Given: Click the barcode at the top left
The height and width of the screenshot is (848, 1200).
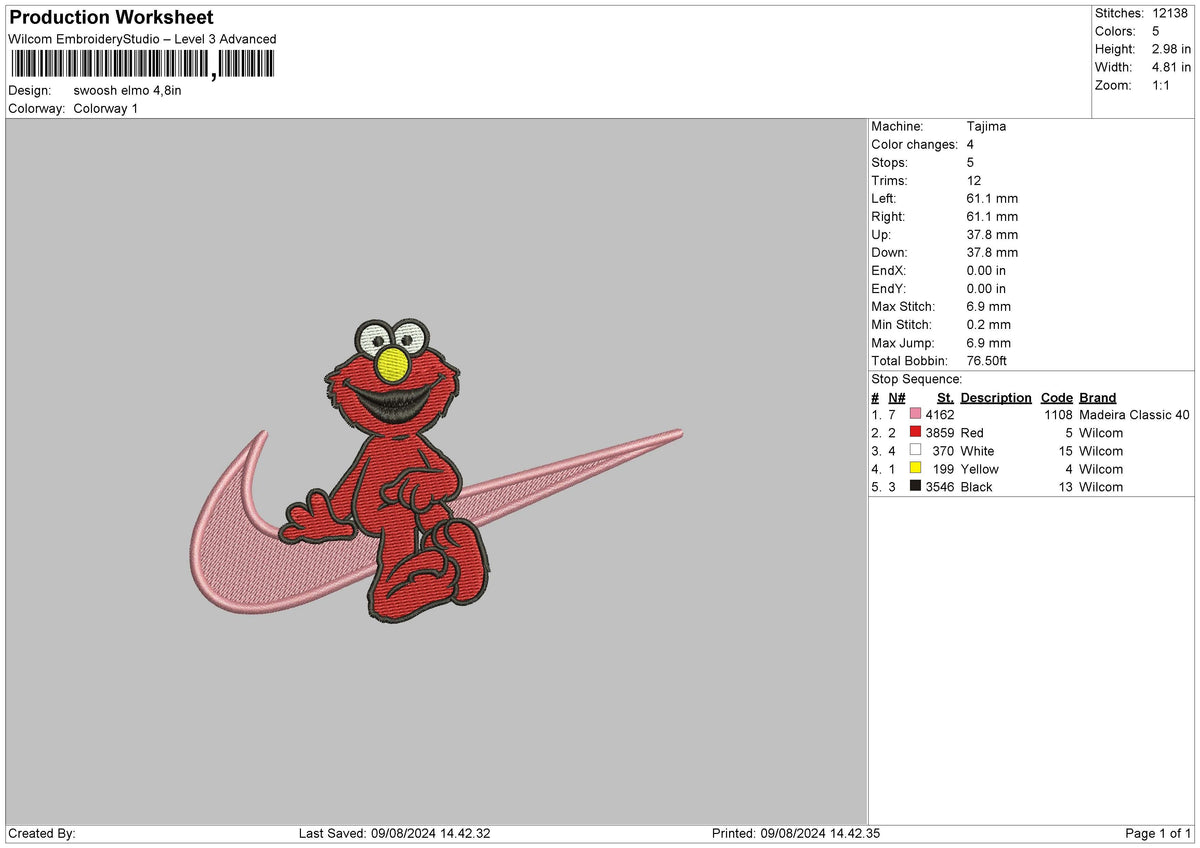Looking at the screenshot, I should [x=140, y=62].
